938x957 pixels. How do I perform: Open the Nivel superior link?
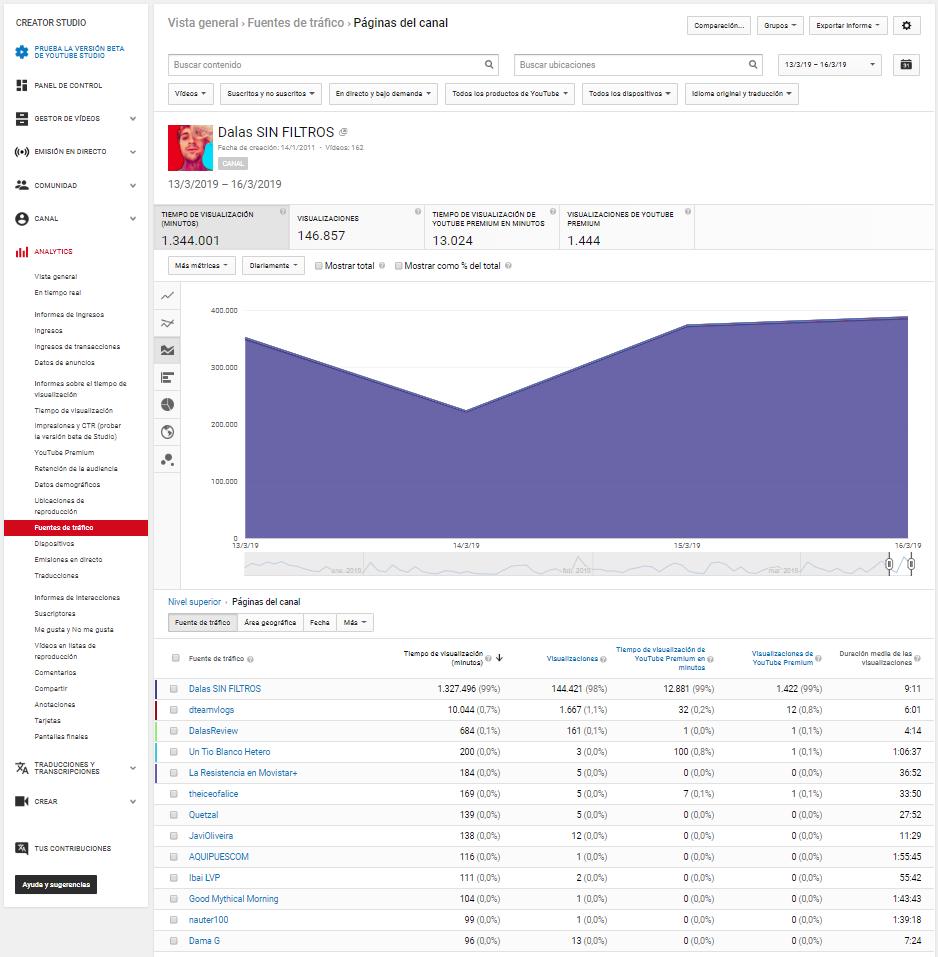pyautogui.click(x=194, y=602)
